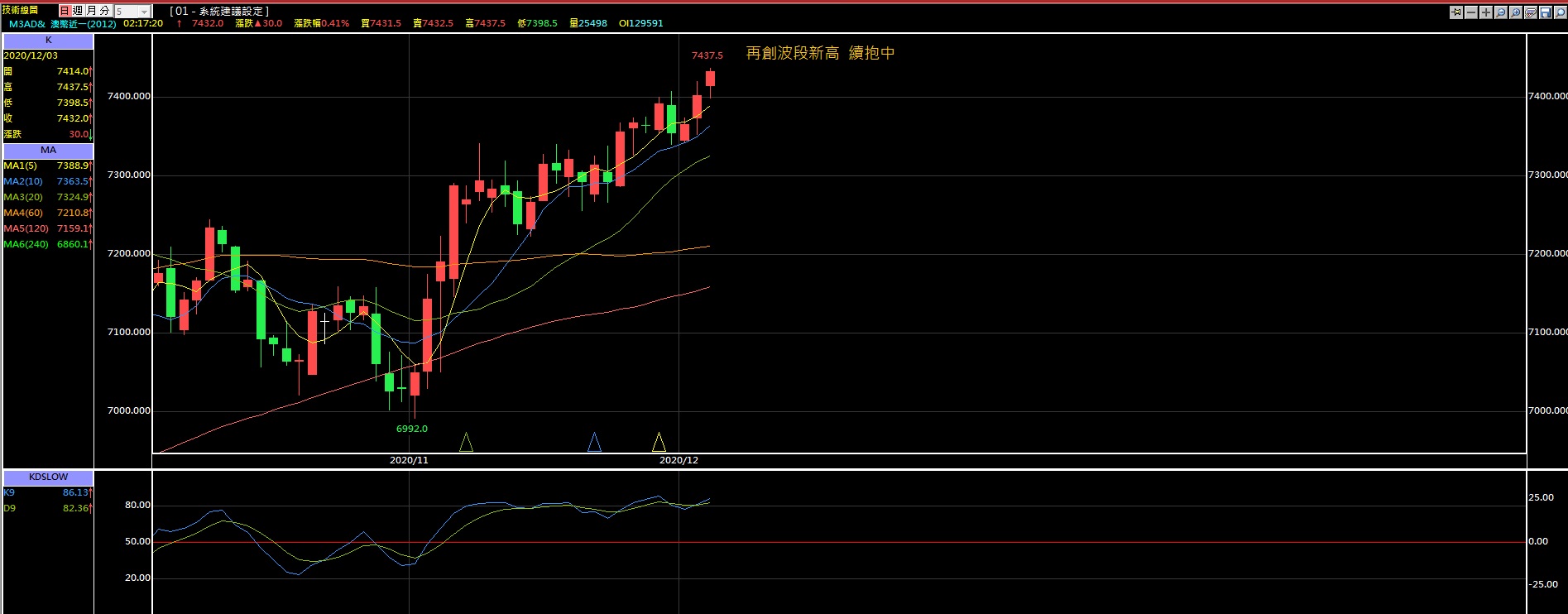Image resolution: width=1568 pixels, height=614 pixels.
Task: Click the 漲跌幅0.41% value
Action: tap(322, 23)
